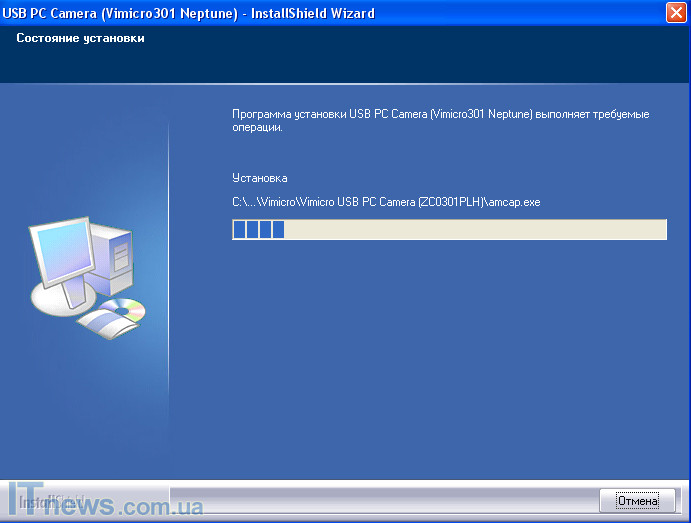
Task: Click the USB PC Camera title bar
Action: [190, 13]
